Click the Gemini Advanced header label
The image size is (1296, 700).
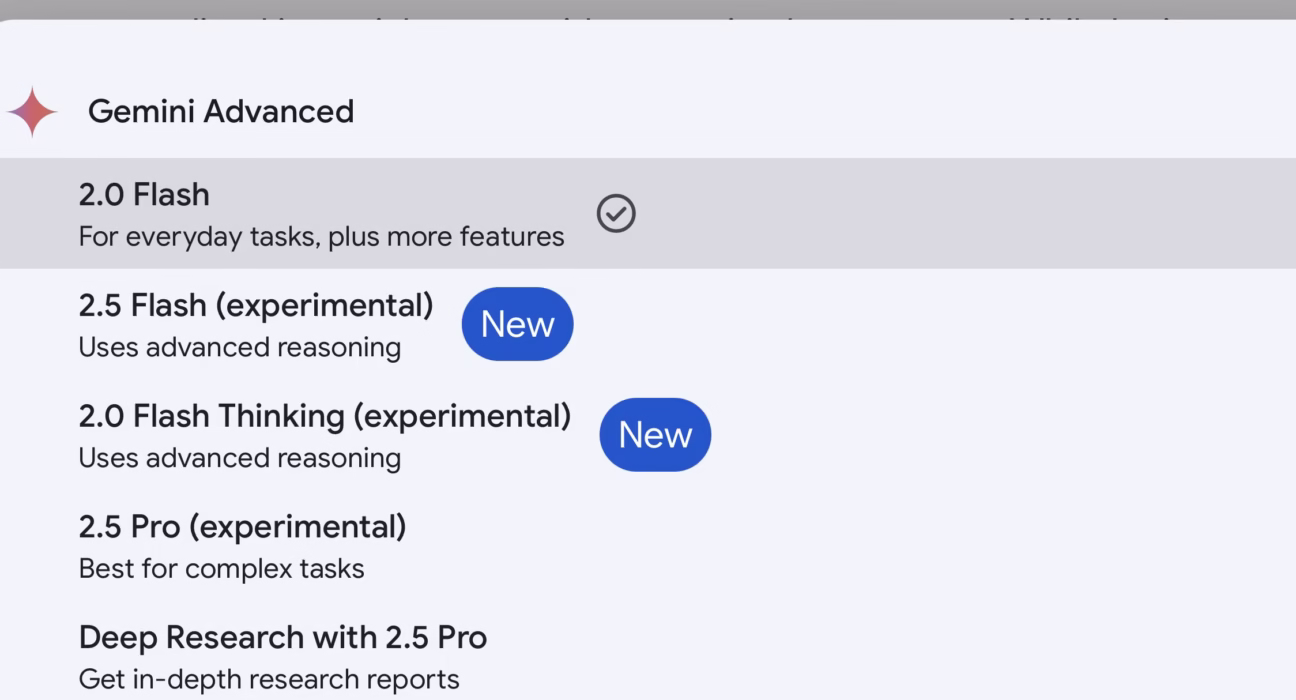[x=222, y=111]
